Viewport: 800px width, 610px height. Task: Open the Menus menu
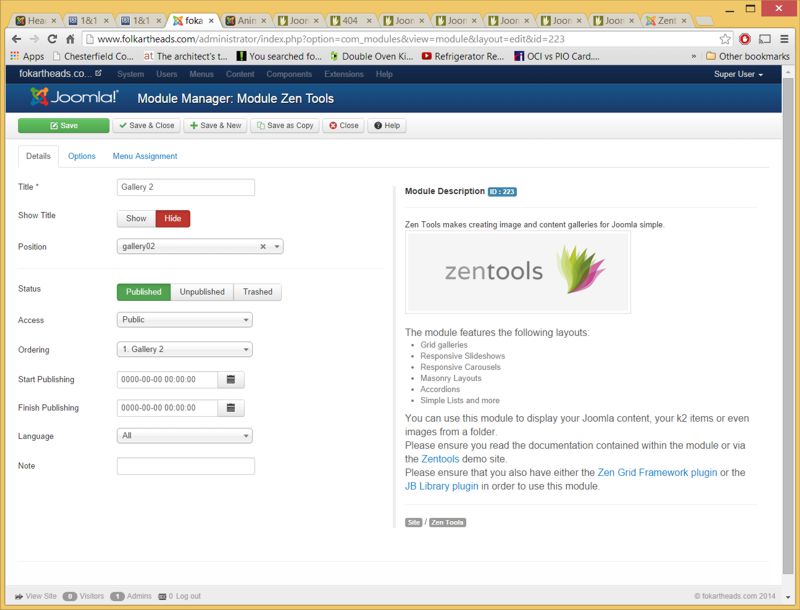coord(202,74)
